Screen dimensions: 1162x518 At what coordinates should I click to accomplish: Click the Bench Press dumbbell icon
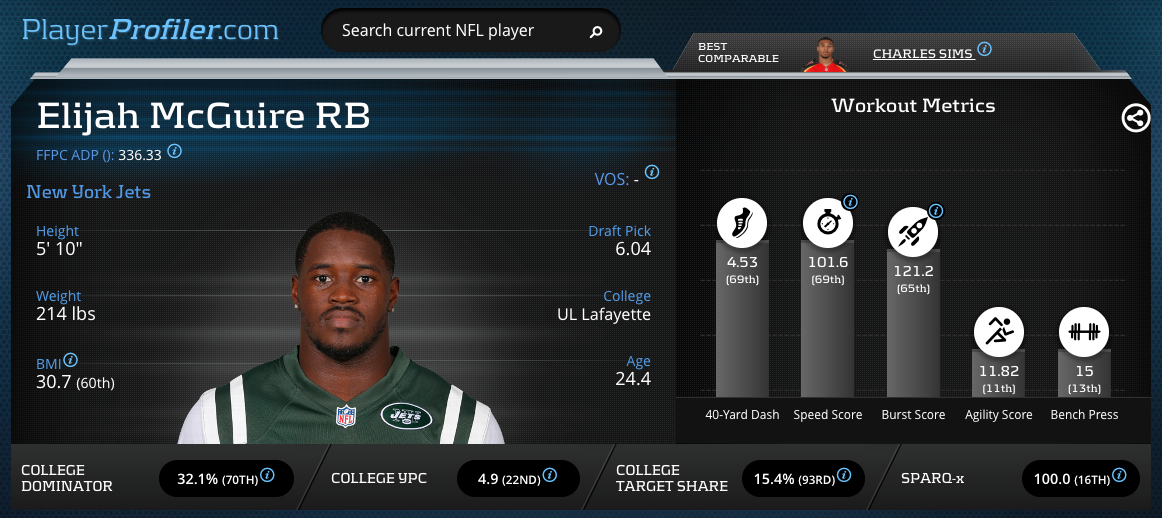(1084, 332)
